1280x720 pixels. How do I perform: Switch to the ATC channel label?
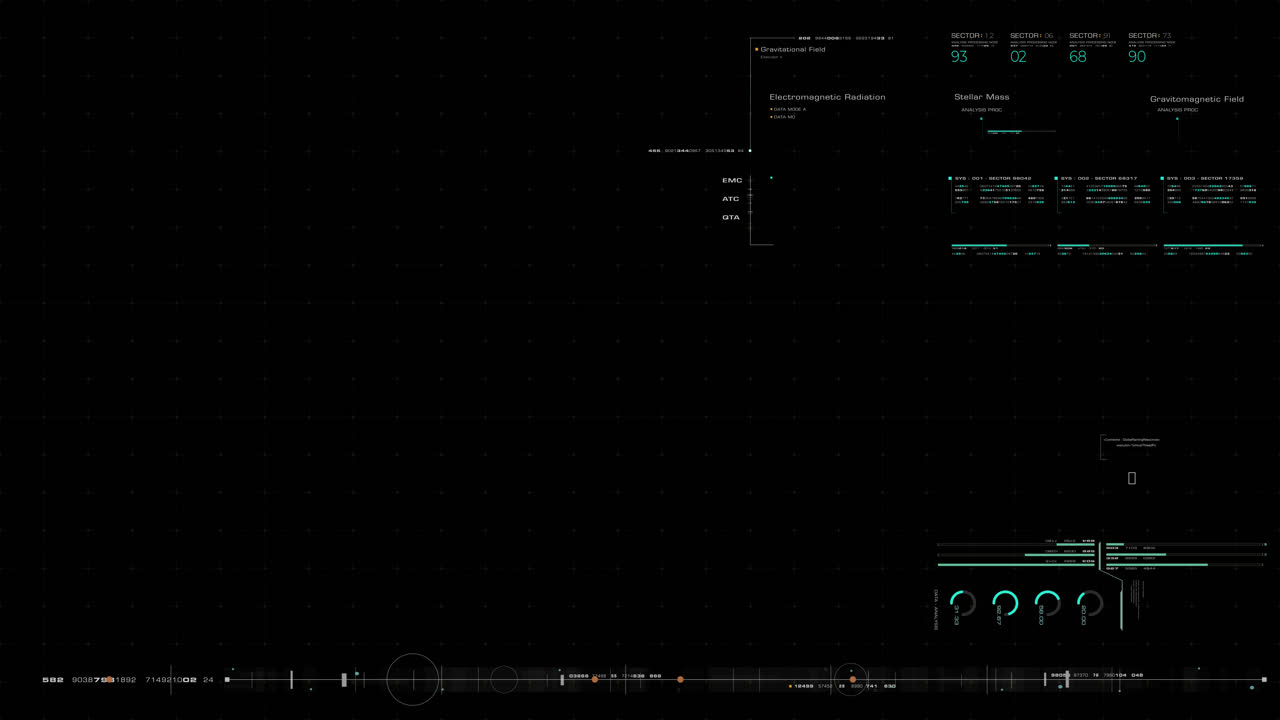[731, 198]
